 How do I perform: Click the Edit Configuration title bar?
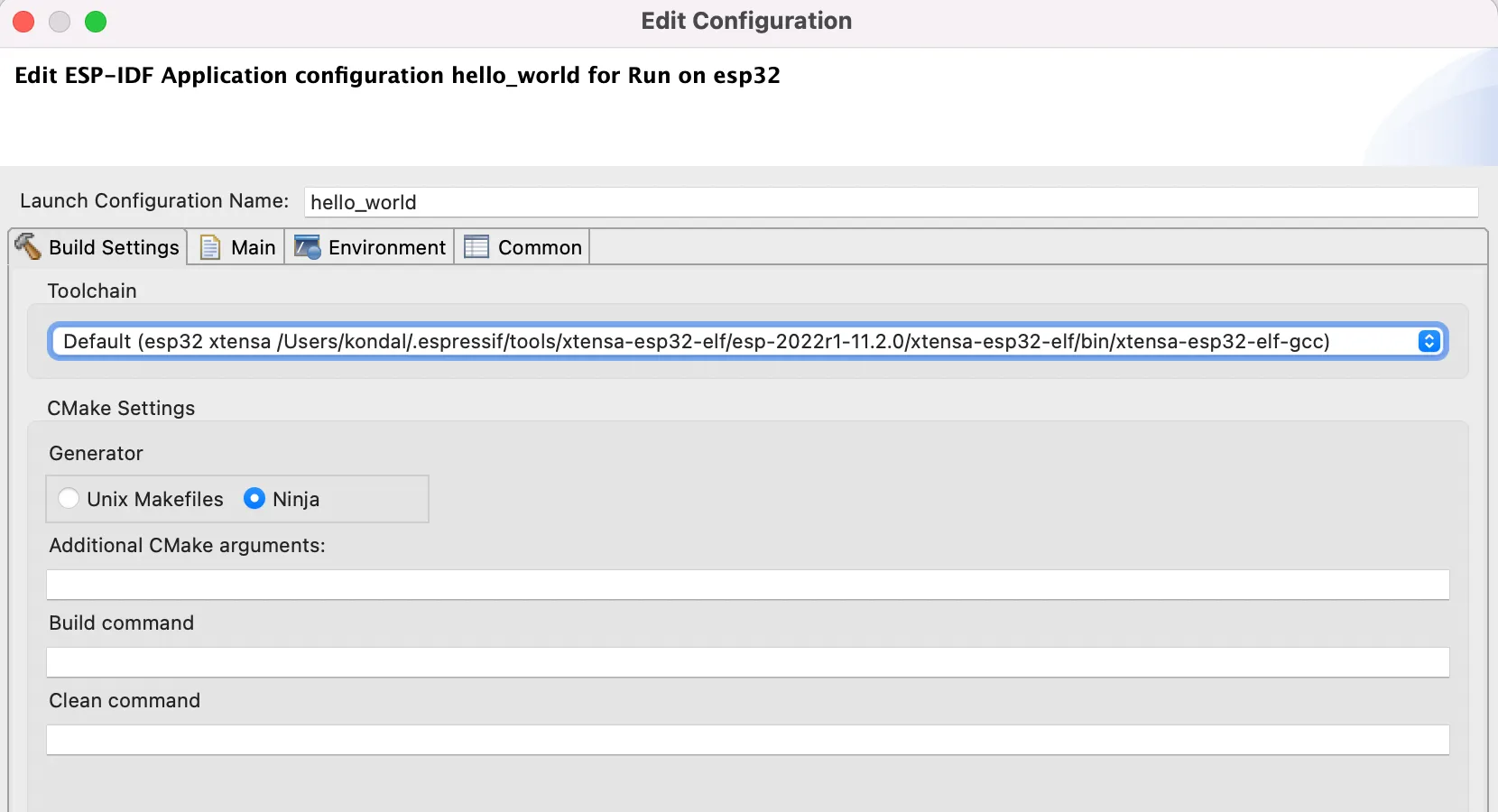(x=746, y=21)
